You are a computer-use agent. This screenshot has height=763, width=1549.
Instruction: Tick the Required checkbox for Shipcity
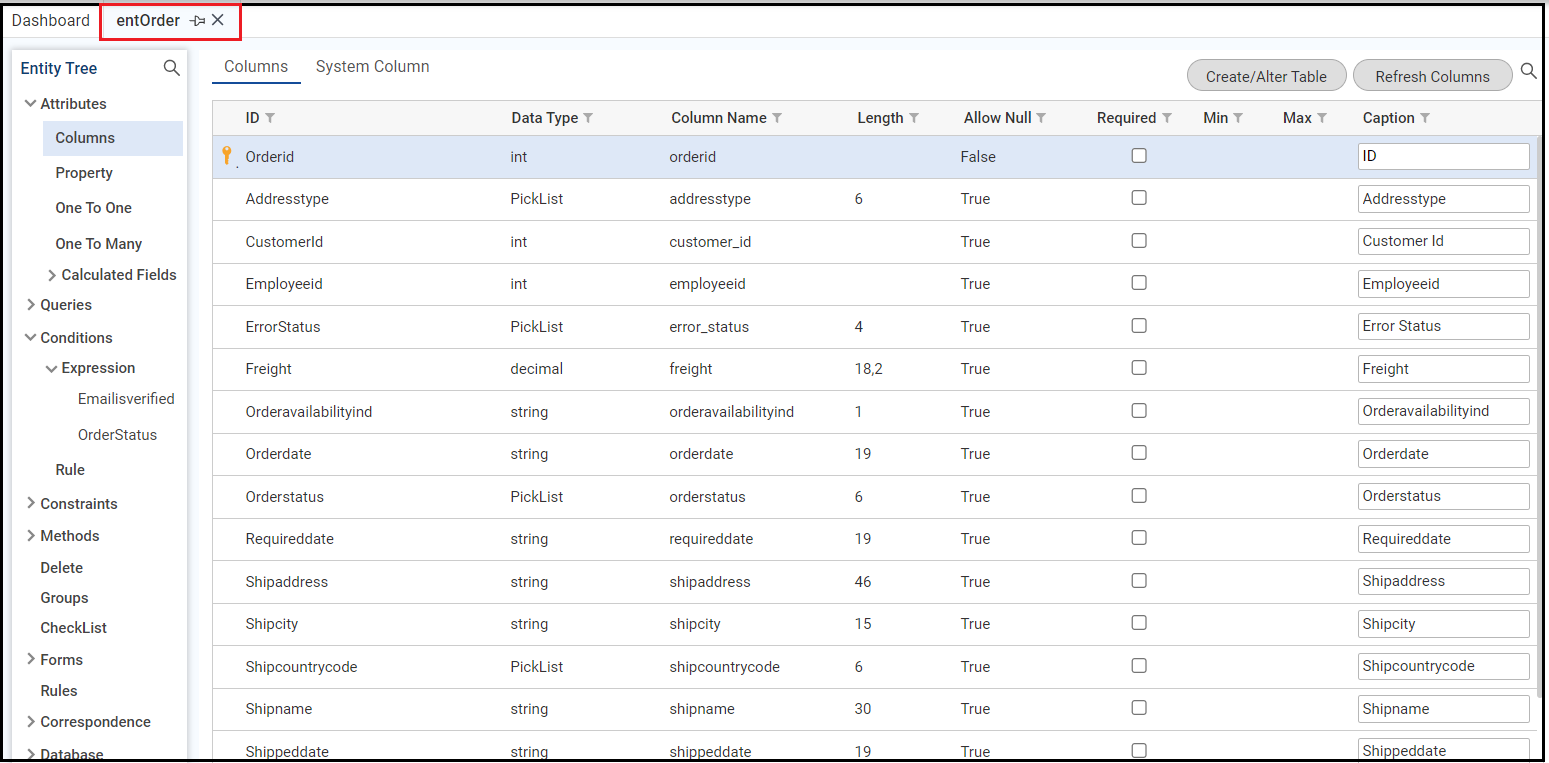point(1138,623)
